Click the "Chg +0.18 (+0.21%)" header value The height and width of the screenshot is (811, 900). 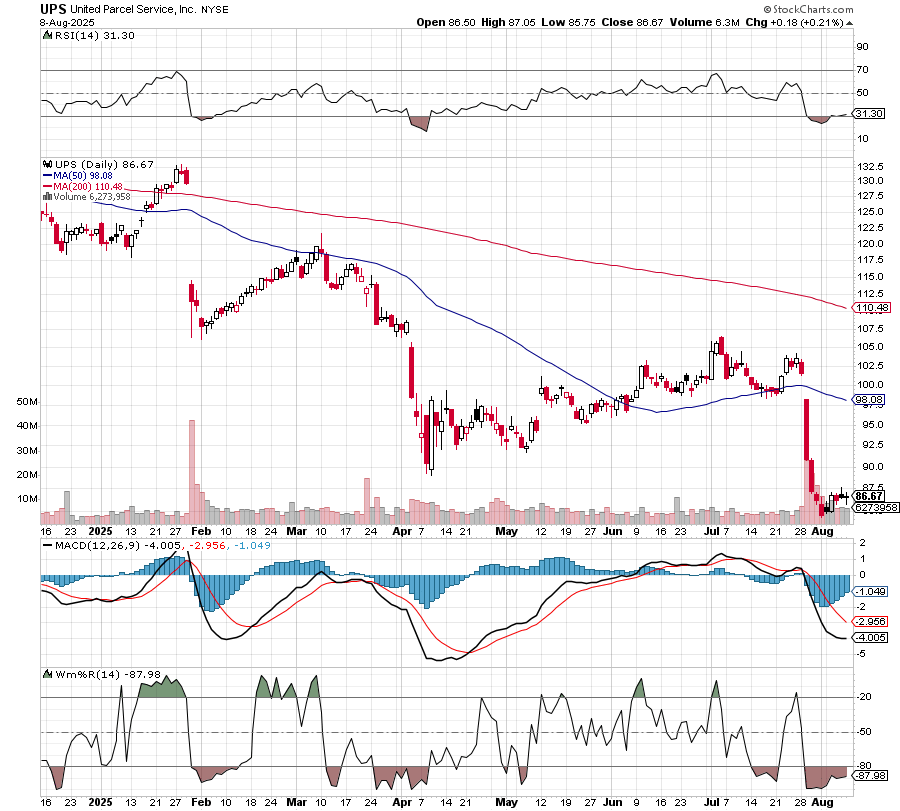tap(794, 22)
